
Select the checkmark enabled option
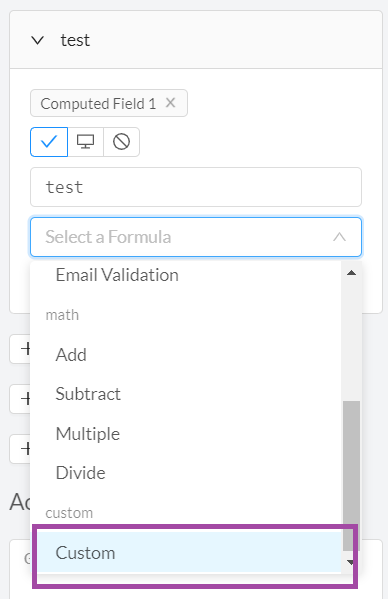49,142
